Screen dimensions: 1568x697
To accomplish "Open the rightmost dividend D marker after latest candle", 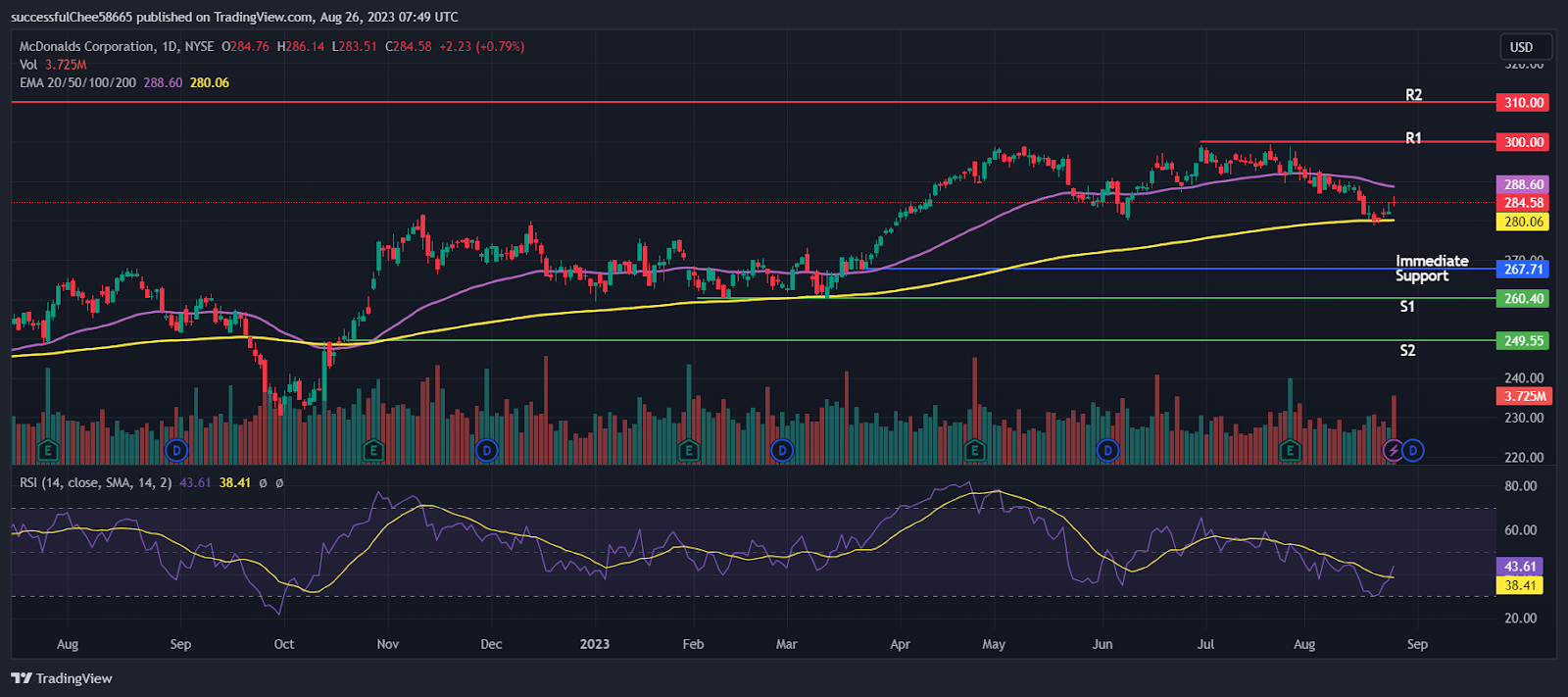I will point(1412,451).
